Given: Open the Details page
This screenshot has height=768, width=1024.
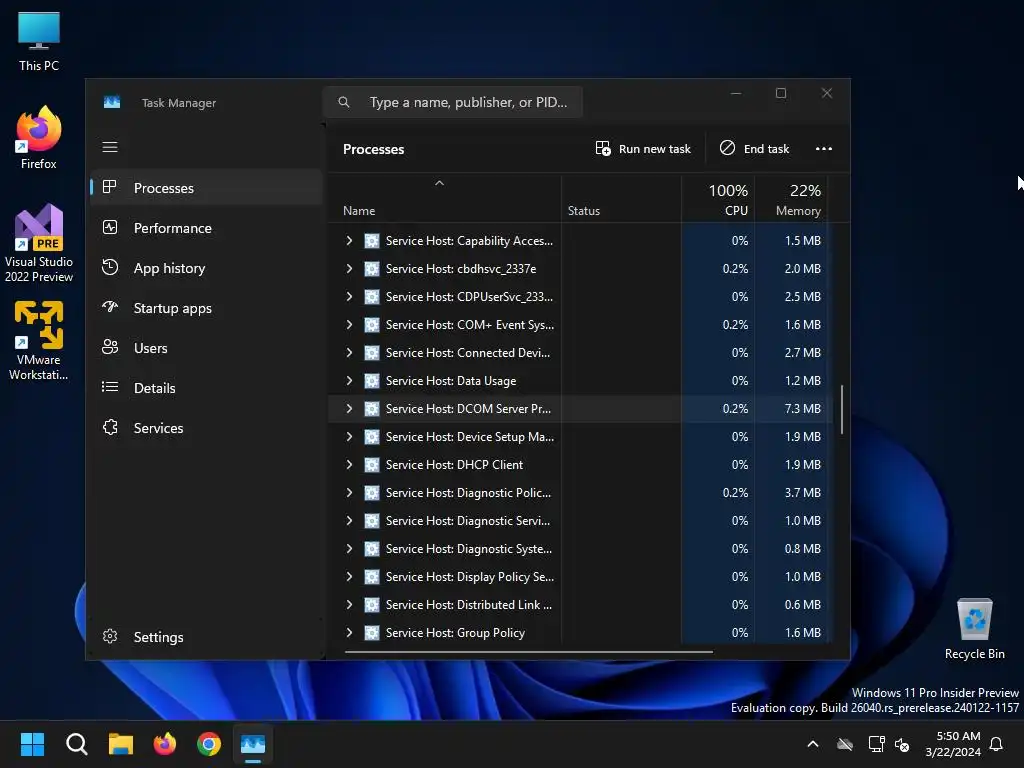Looking at the screenshot, I should 206,387.
